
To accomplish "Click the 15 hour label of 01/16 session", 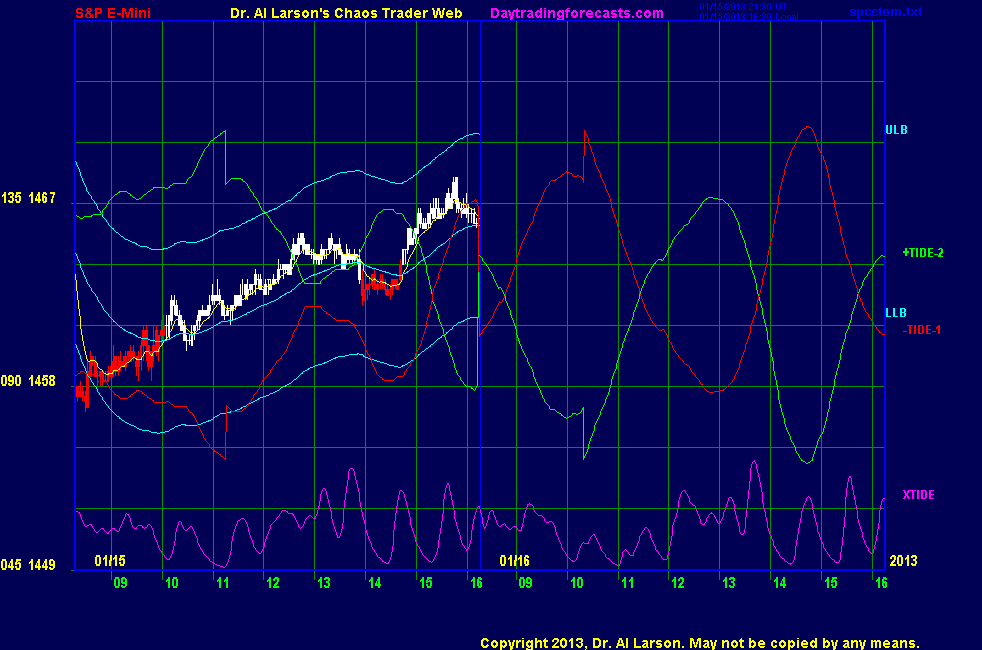I will pyautogui.click(x=831, y=583).
